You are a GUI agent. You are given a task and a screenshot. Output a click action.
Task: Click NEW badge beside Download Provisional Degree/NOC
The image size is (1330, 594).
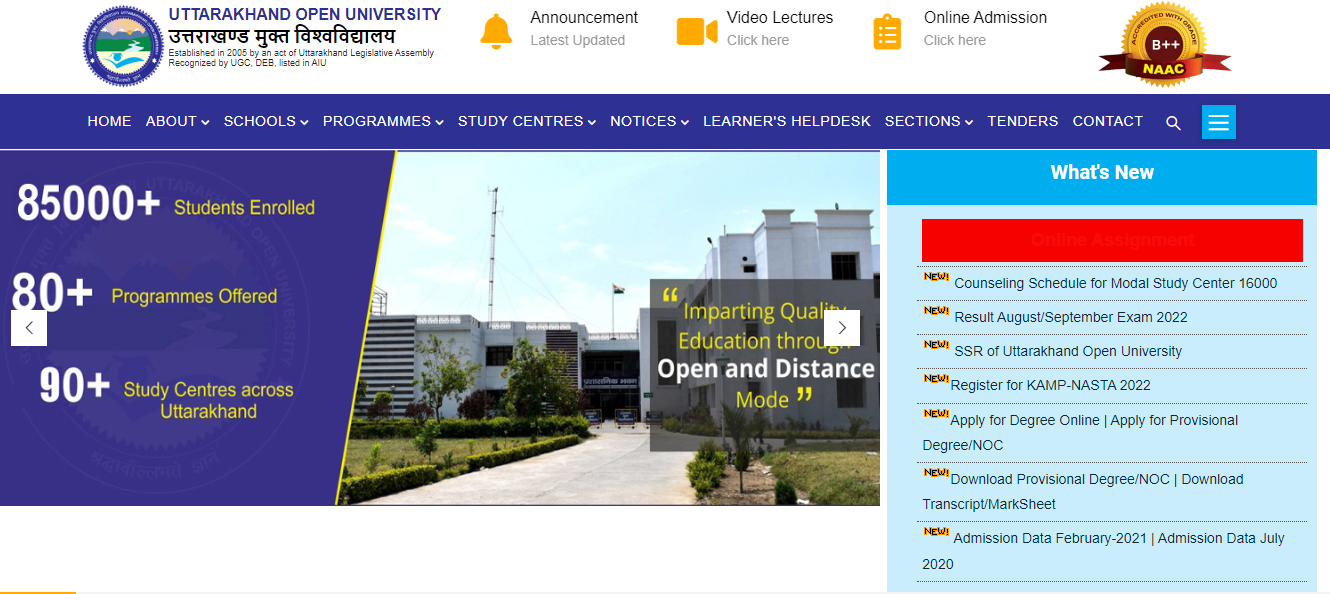click(936, 472)
